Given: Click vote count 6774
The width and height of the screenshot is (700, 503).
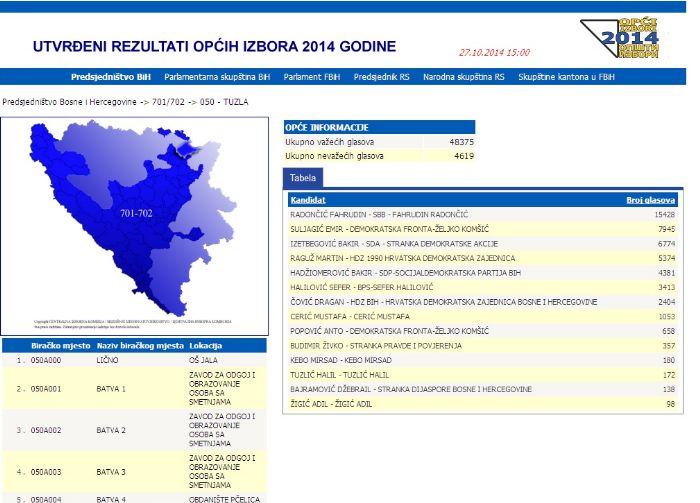Looking at the screenshot, I should (666, 244).
